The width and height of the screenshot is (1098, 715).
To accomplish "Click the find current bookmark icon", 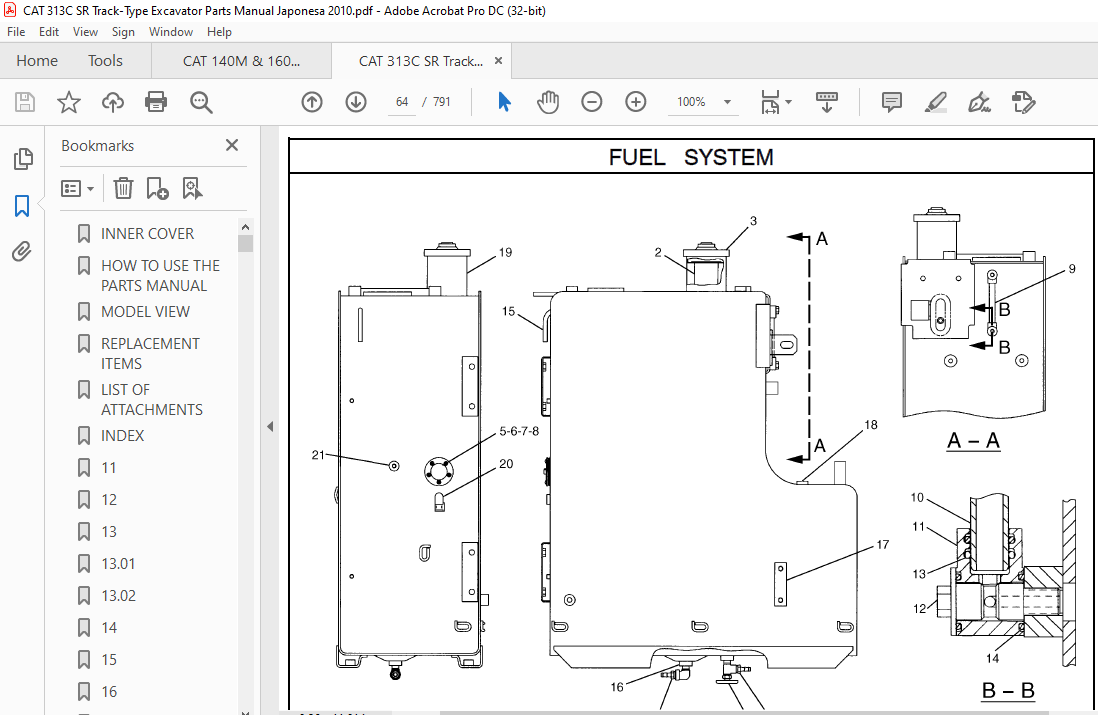I will (192, 188).
